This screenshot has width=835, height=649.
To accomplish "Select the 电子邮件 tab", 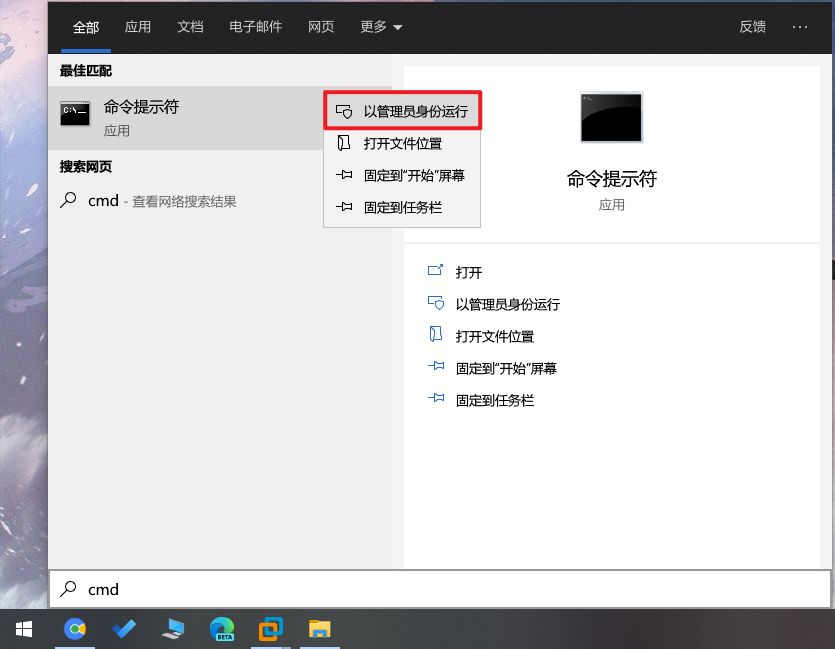I will coord(255,27).
